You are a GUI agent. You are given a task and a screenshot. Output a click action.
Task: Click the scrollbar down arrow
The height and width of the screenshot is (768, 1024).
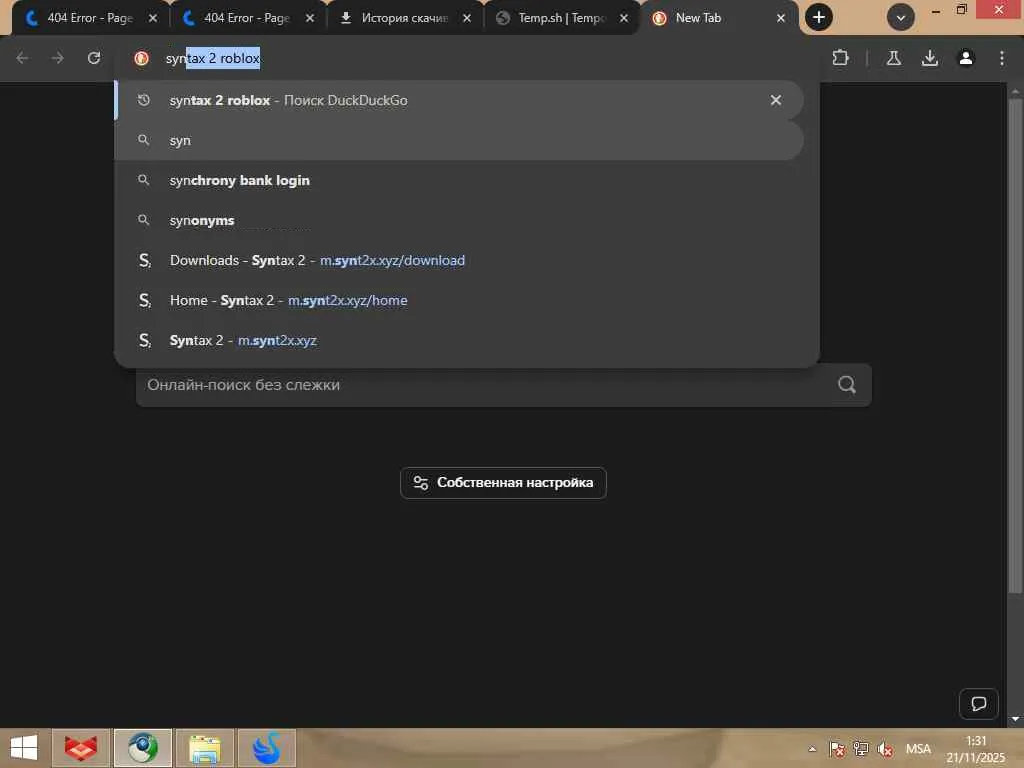tap(1015, 719)
